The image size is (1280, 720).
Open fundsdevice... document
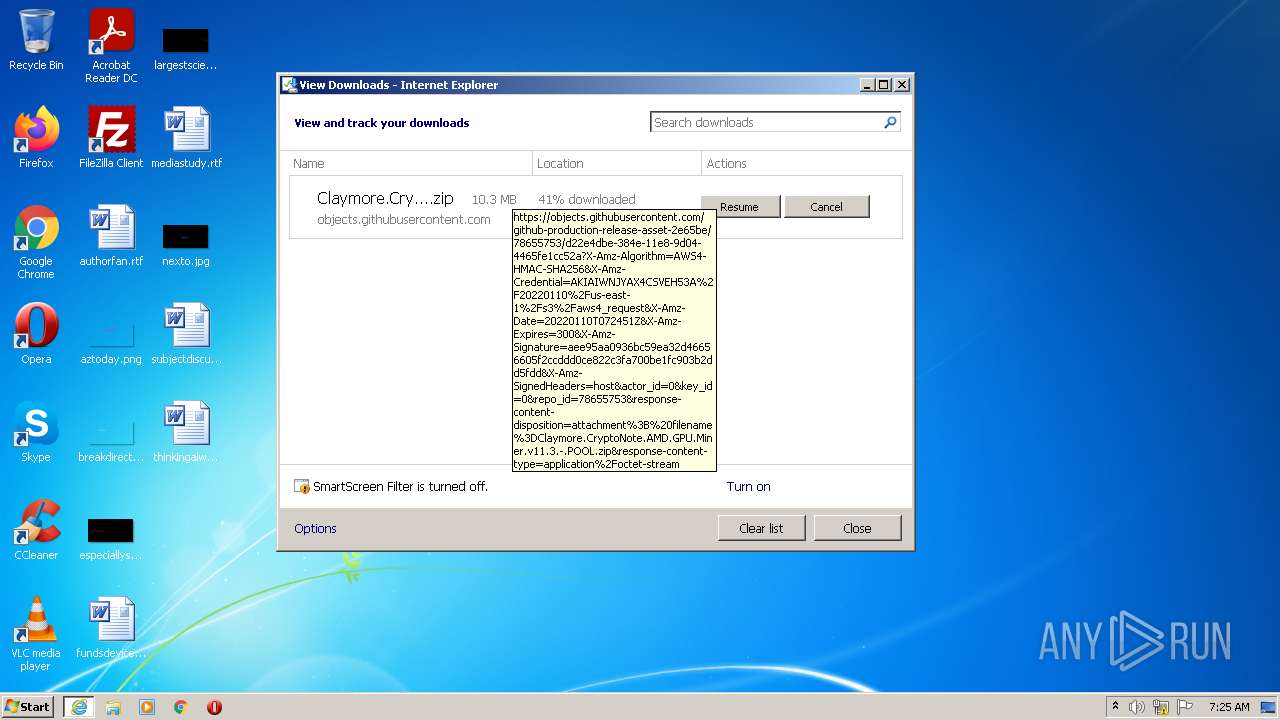point(111,628)
